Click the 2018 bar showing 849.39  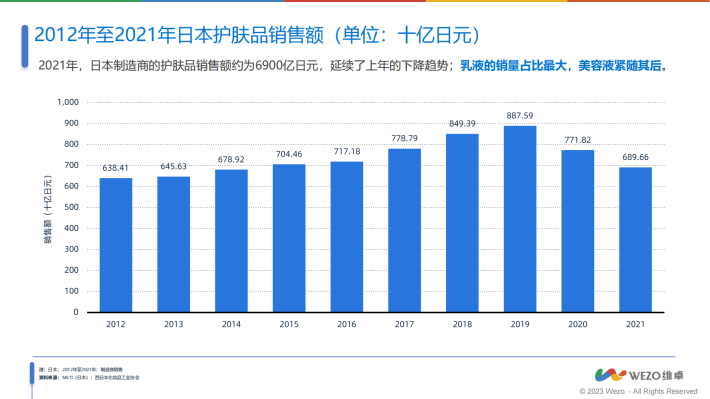(462, 223)
